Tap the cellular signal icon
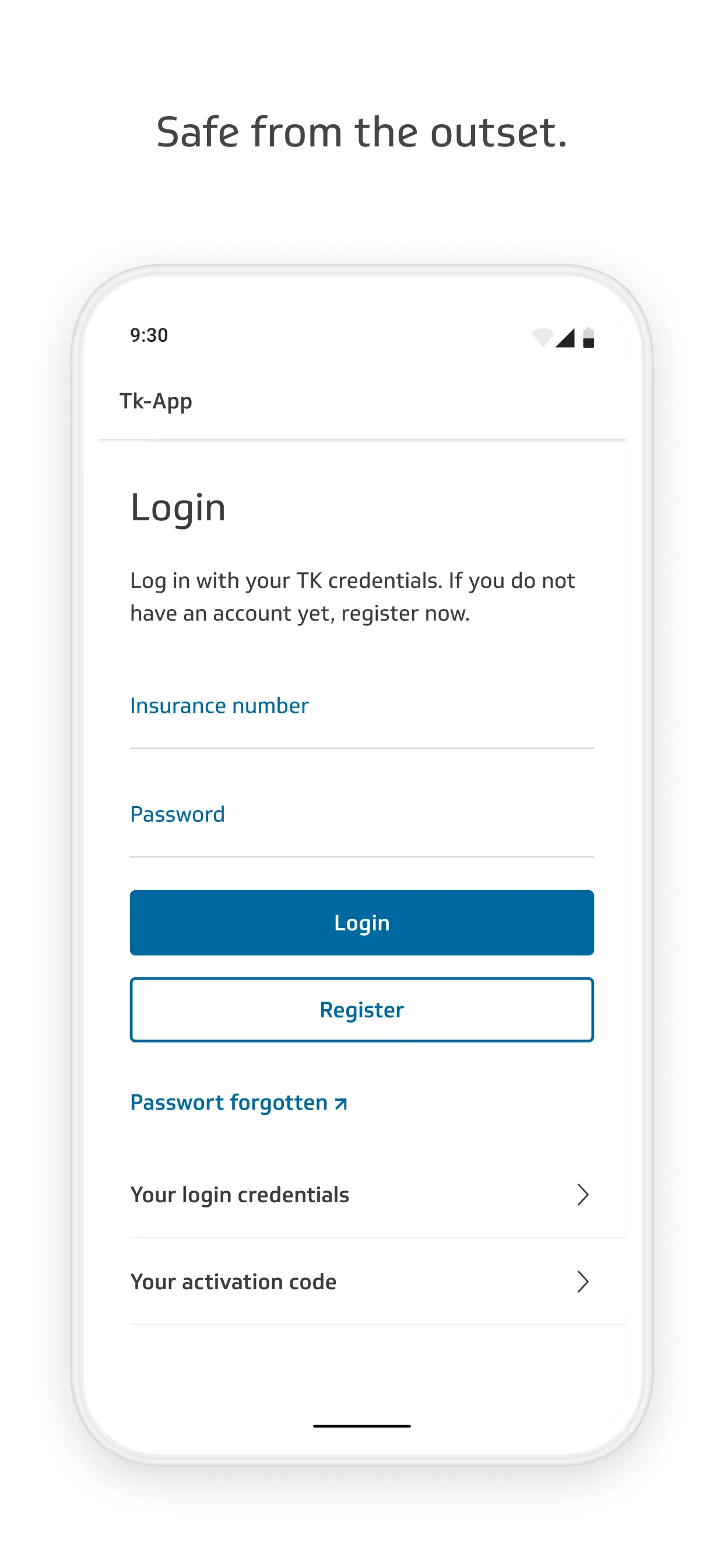Viewport: 724px width, 1568px height. pos(565,338)
